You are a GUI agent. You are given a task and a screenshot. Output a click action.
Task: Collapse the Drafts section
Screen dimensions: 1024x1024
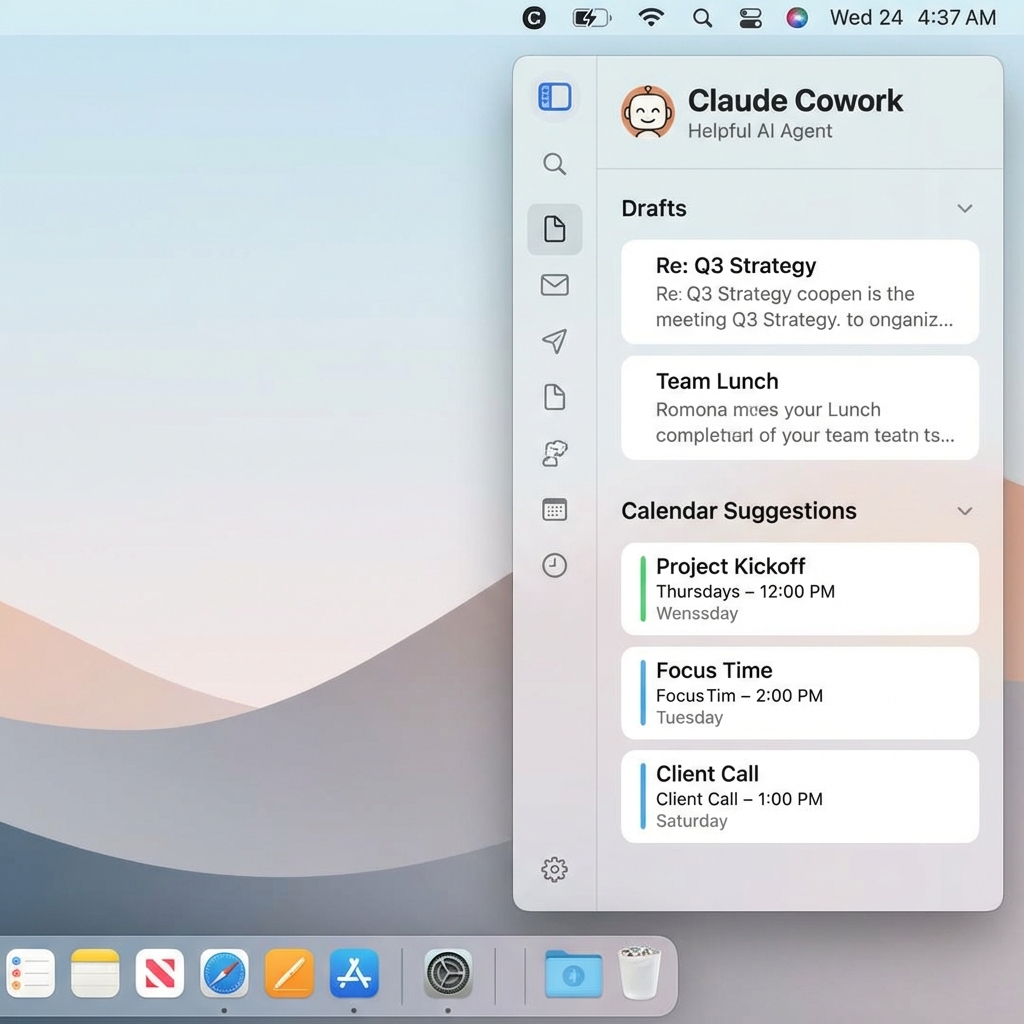[965, 208]
